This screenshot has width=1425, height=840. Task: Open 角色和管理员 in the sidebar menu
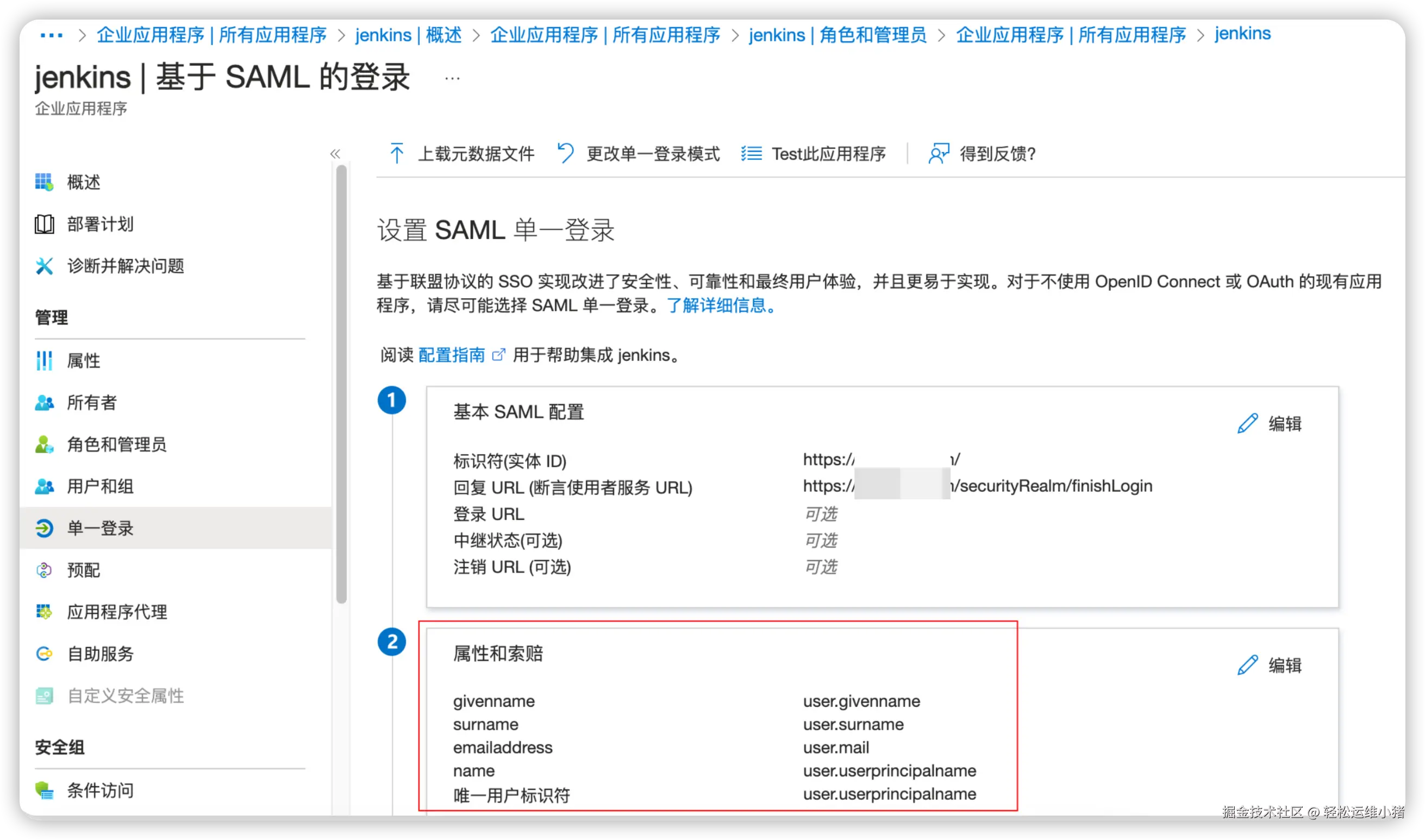[117, 444]
